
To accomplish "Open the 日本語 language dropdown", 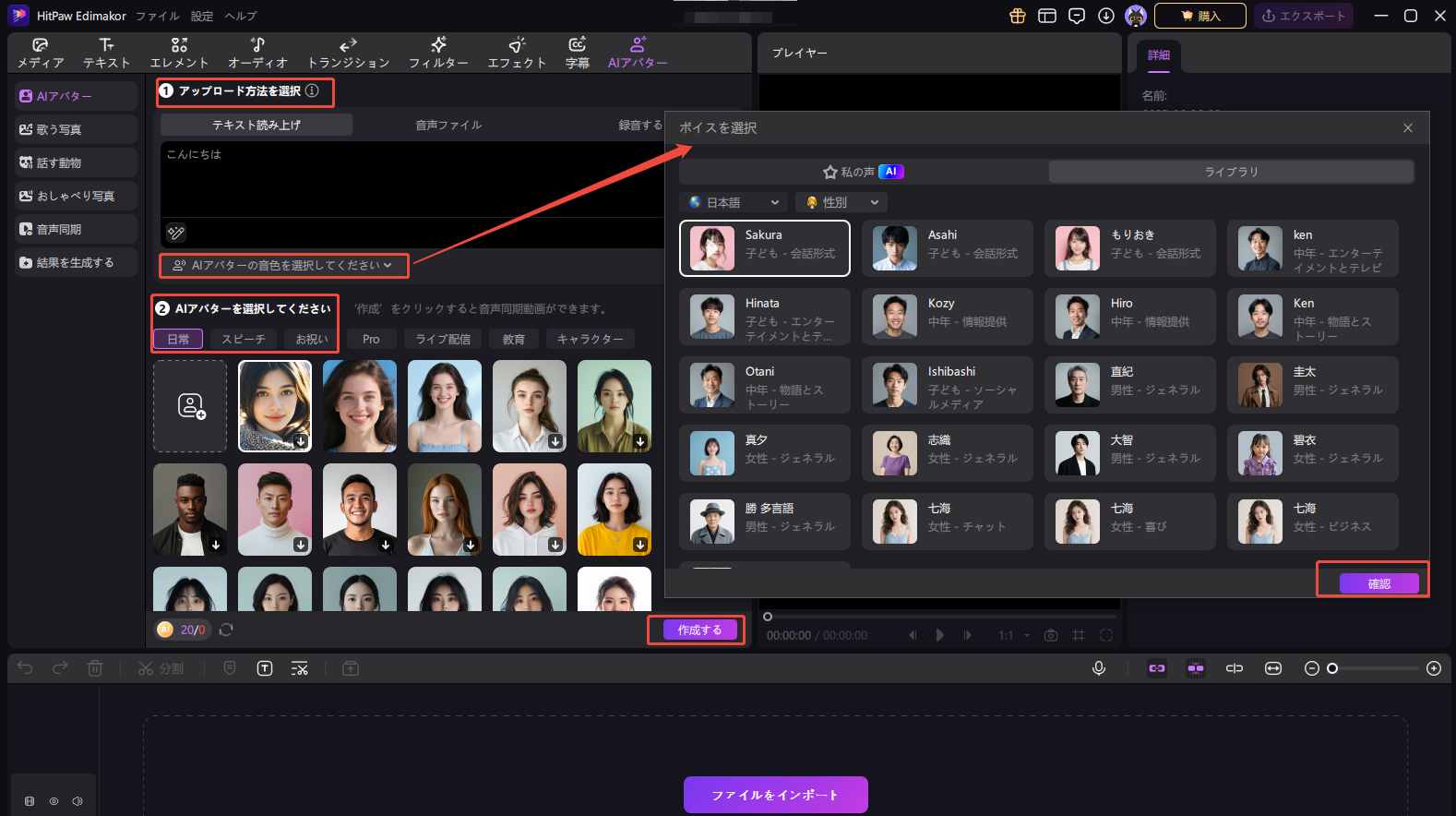I will pyautogui.click(x=734, y=202).
